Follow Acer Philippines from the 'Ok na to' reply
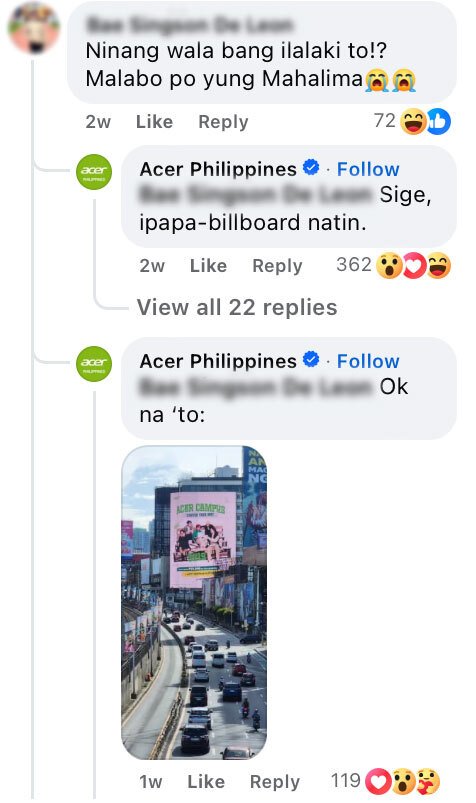476x803 pixels. tap(368, 361)
